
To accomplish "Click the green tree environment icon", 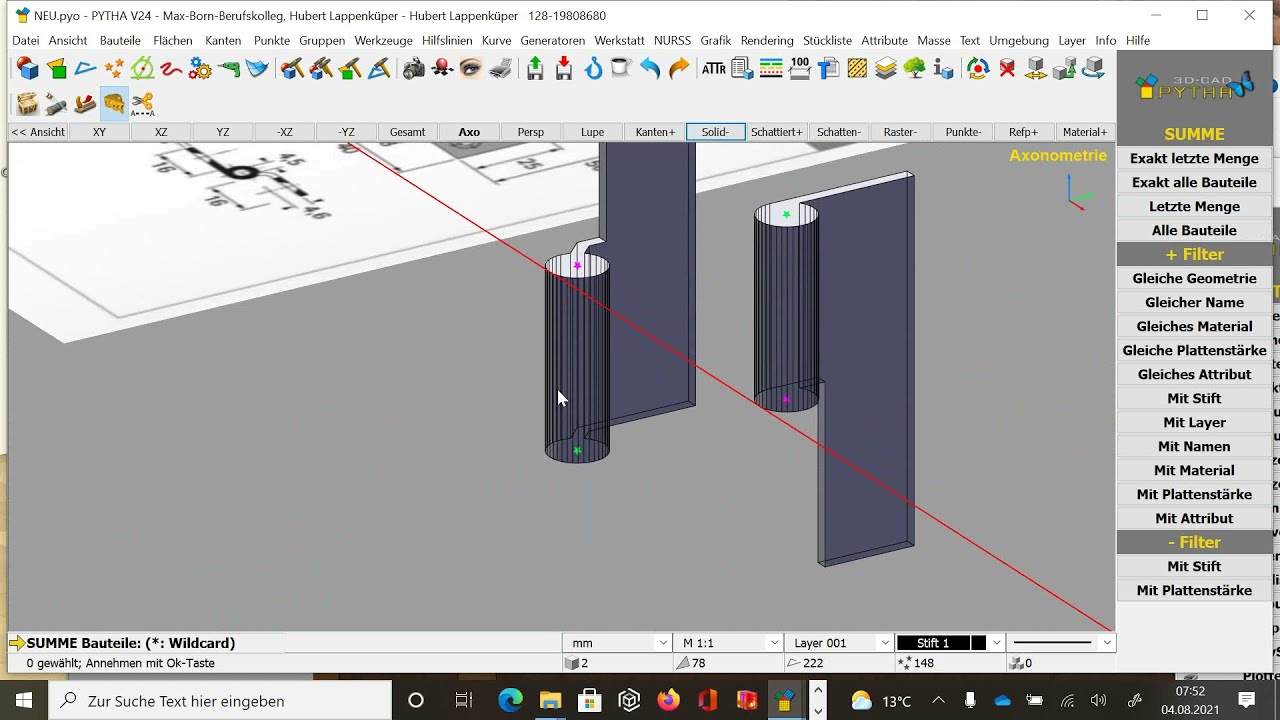I will point(914,69).
